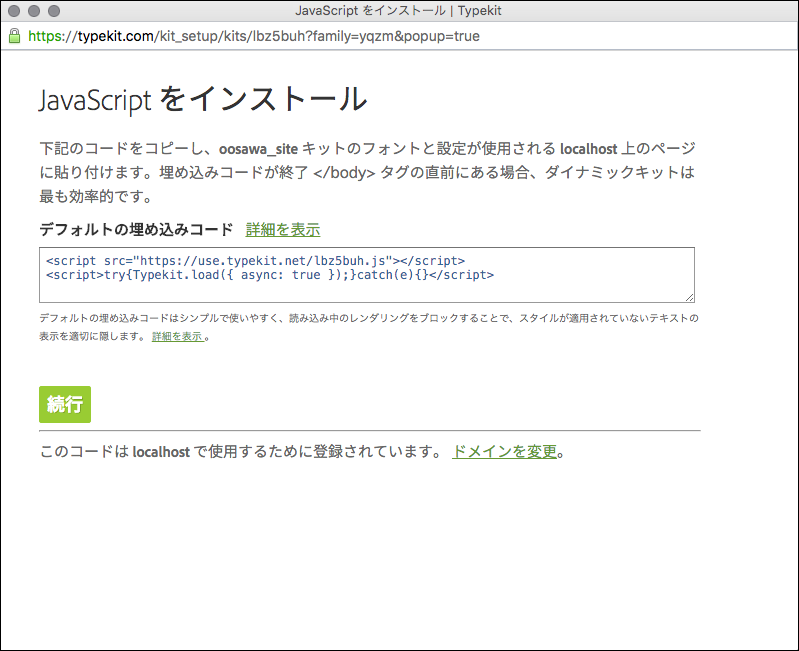Click the bold oosawa_site kit name
Image resolution: width=799 pixels, height=651 pixels.
tap(258, 149)
